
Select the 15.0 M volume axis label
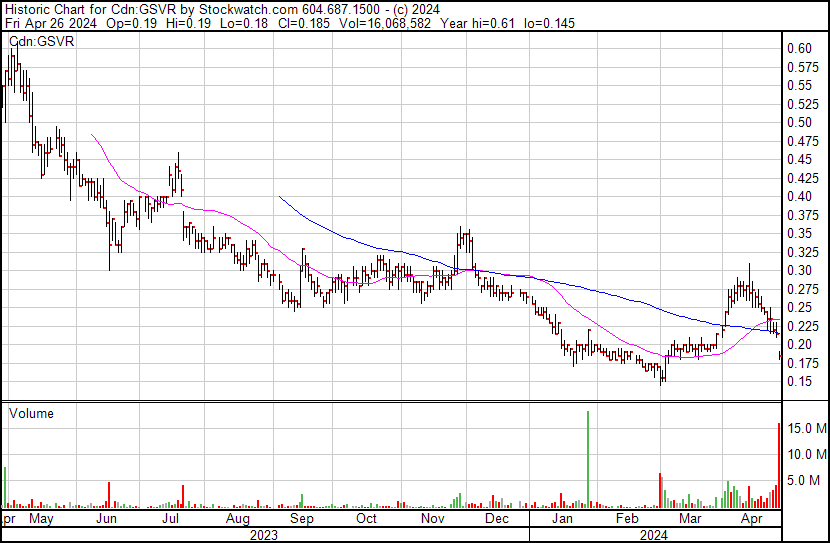point(805,429)
